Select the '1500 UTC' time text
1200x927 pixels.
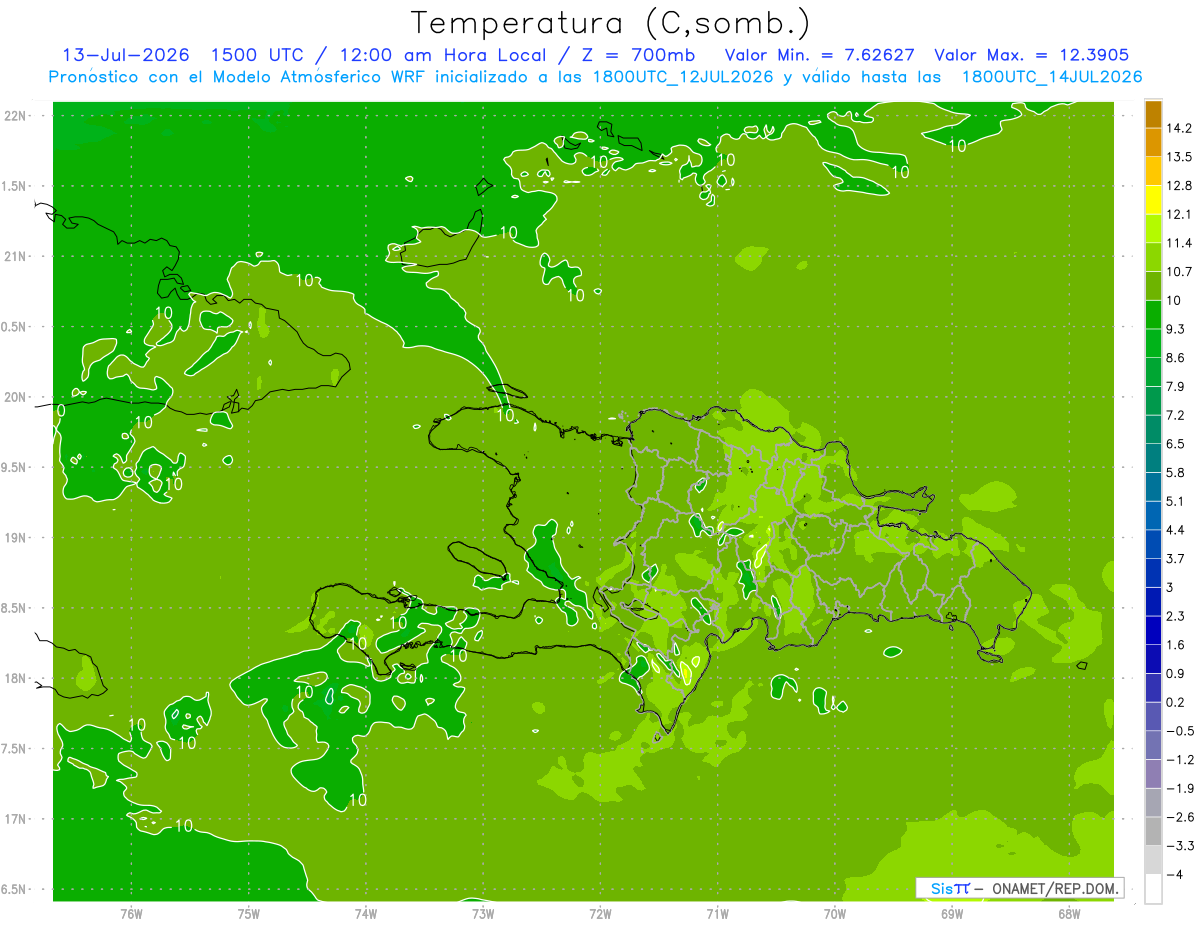[x=260, y=55]
